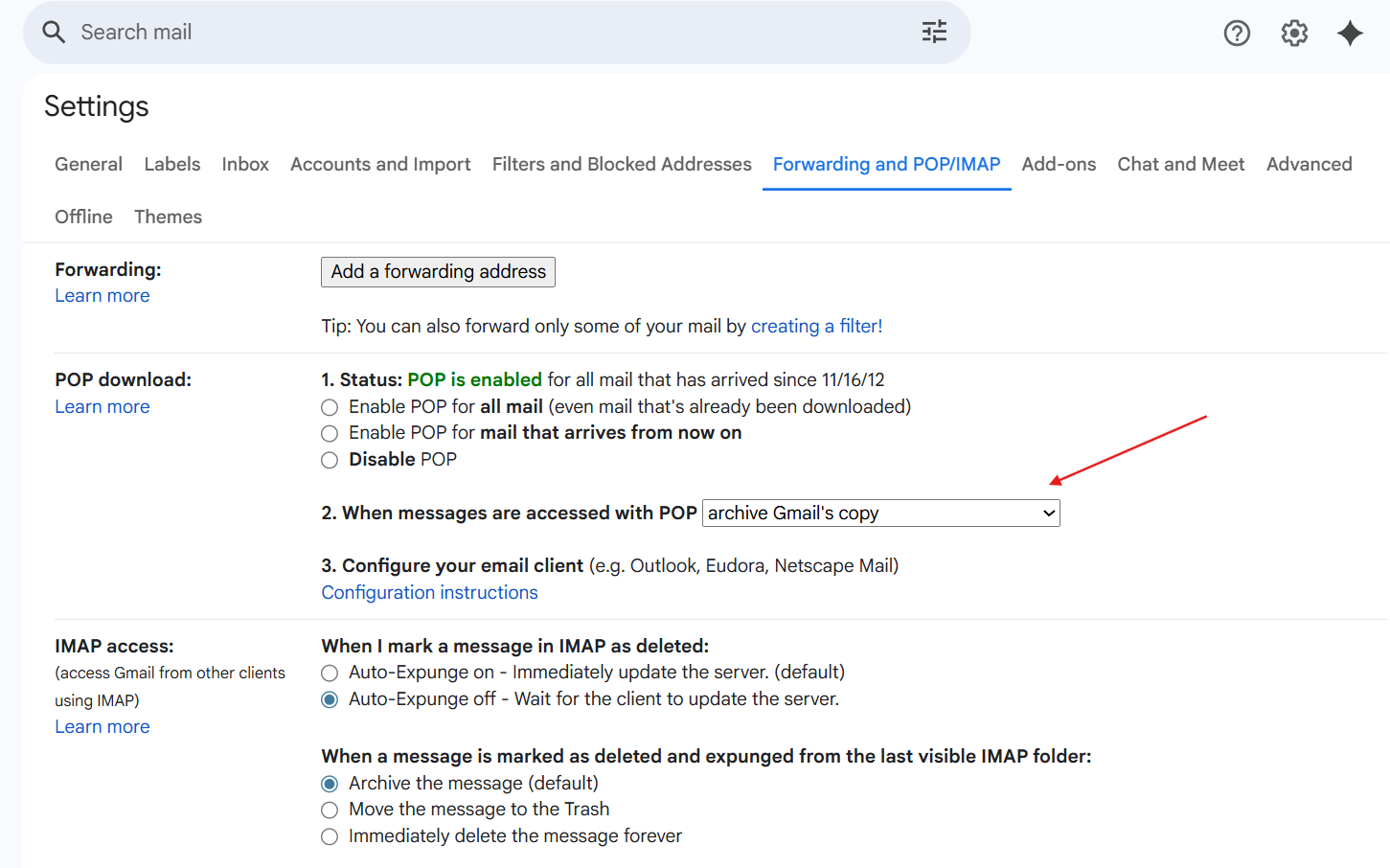
Task: Select Immediately delete the message forever
Action: tap(330, 836)
